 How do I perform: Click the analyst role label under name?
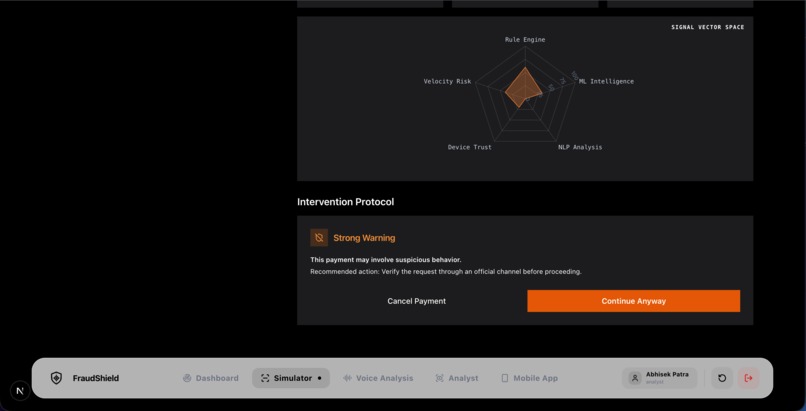click(655, 382)
